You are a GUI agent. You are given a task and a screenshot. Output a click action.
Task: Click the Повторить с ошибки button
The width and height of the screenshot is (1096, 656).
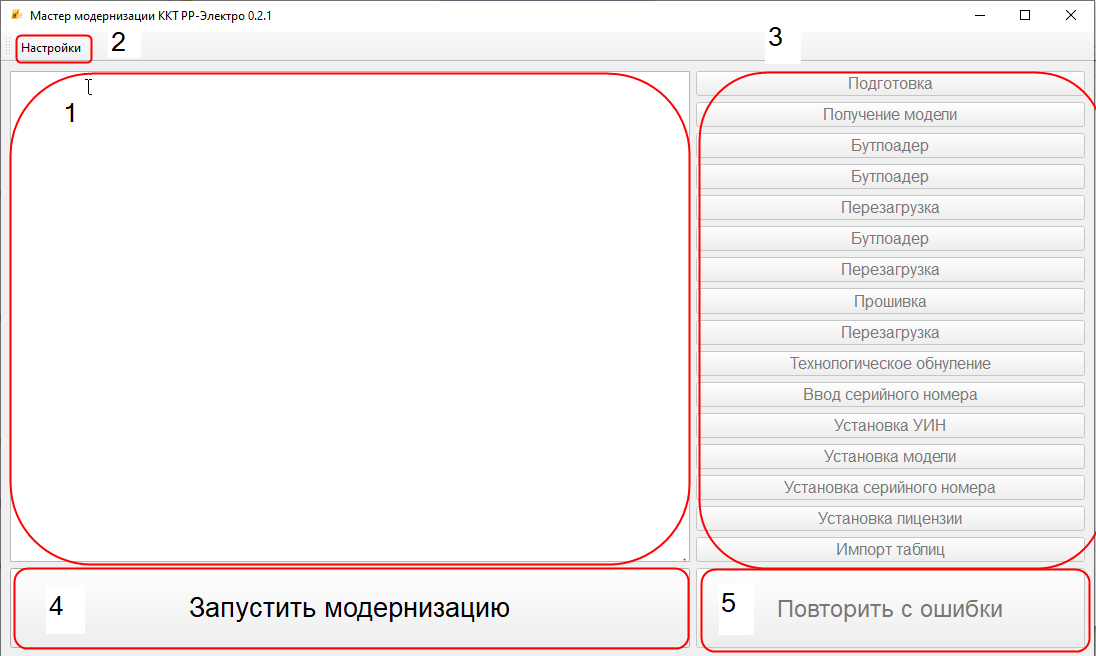click(890, 609)
